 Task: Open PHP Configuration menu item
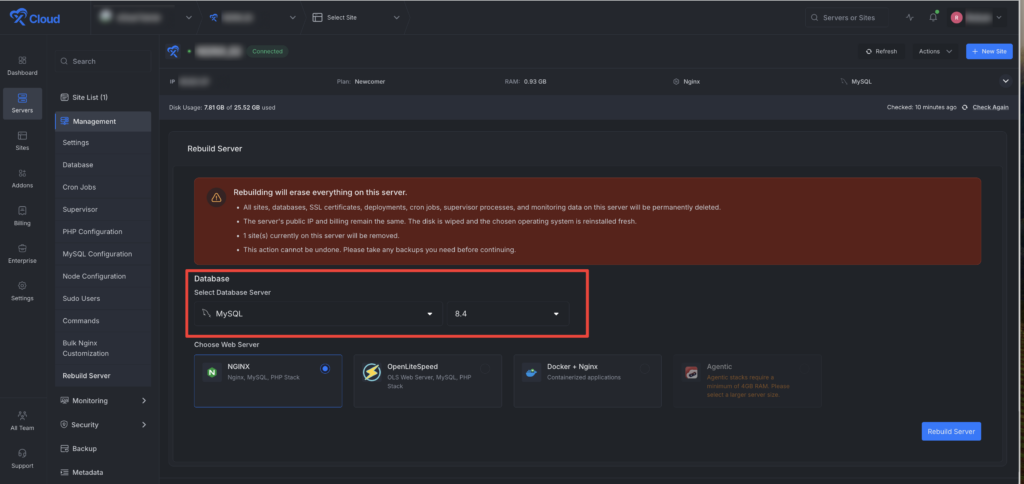click(x=92, y=231)
